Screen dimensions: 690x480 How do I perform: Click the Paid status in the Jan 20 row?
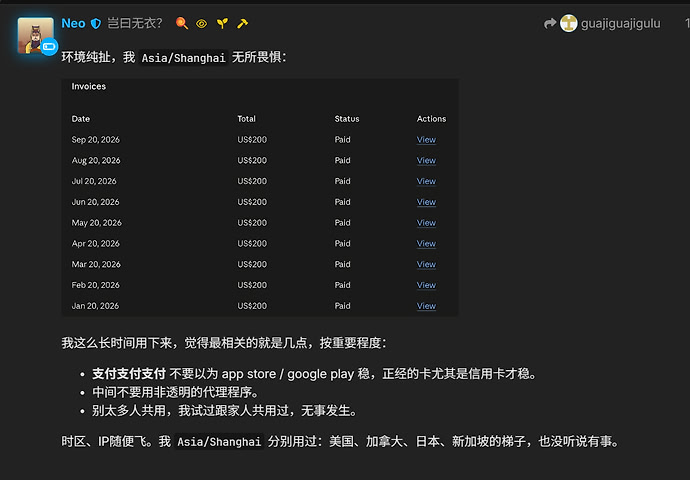pos(342,306)
